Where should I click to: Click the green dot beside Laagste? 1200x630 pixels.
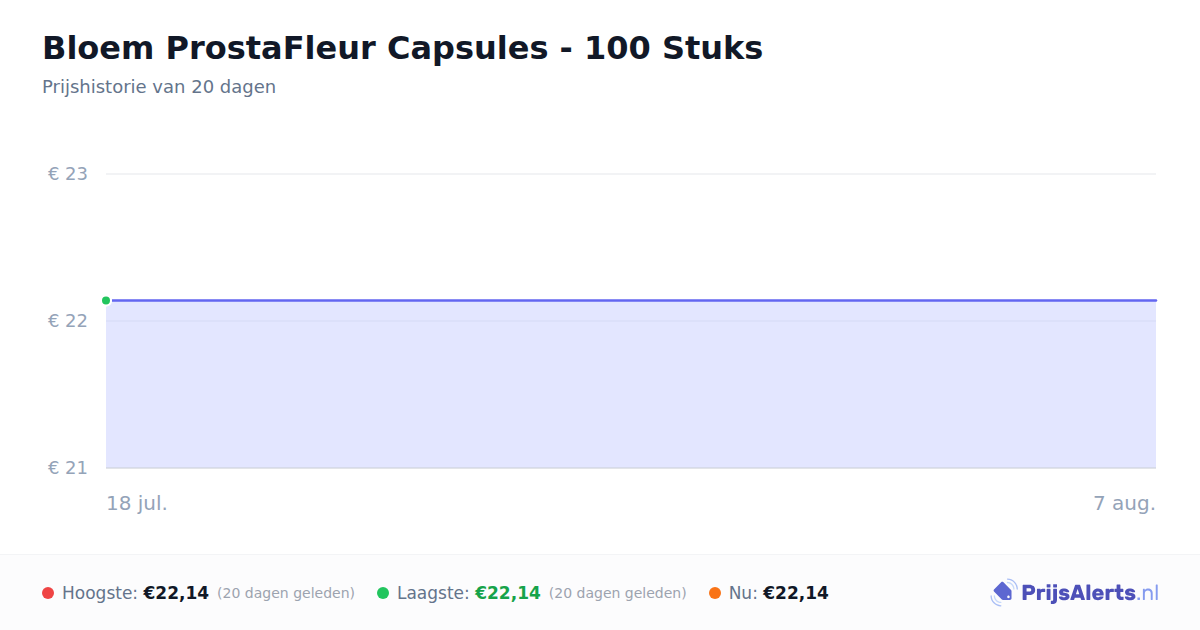pyautogui.click(x=383, y=593)
